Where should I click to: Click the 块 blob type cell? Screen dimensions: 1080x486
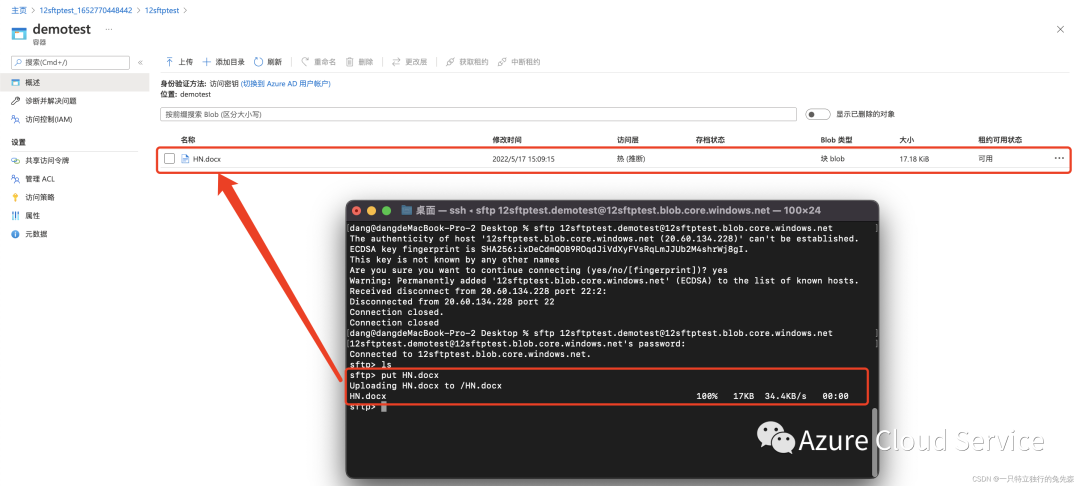coord(832,159)
